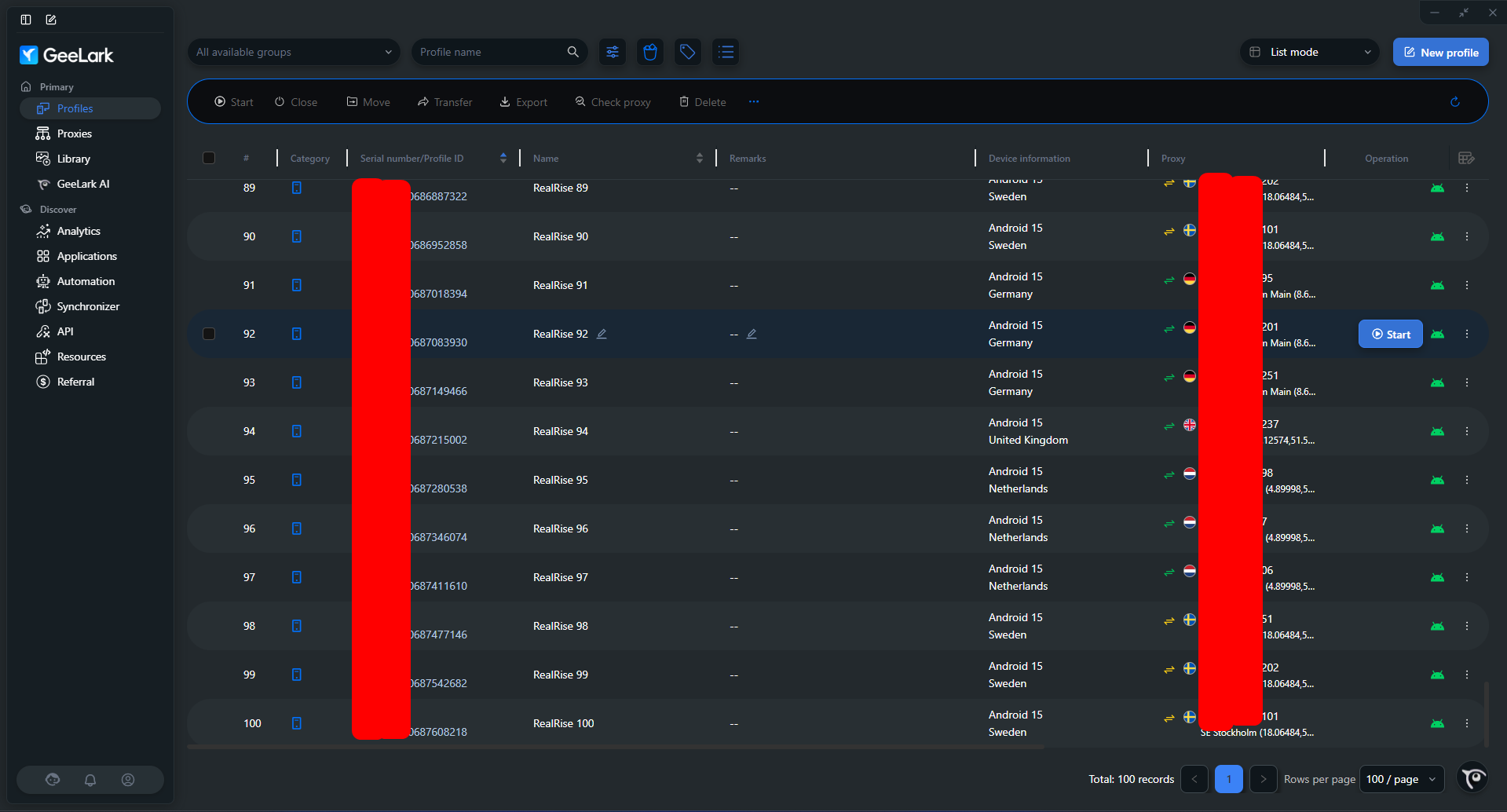Image resolution: width=1507 pixels, height=812 pixels.
Task: Open Proxies in the sidebar
Action: point(75,134)
